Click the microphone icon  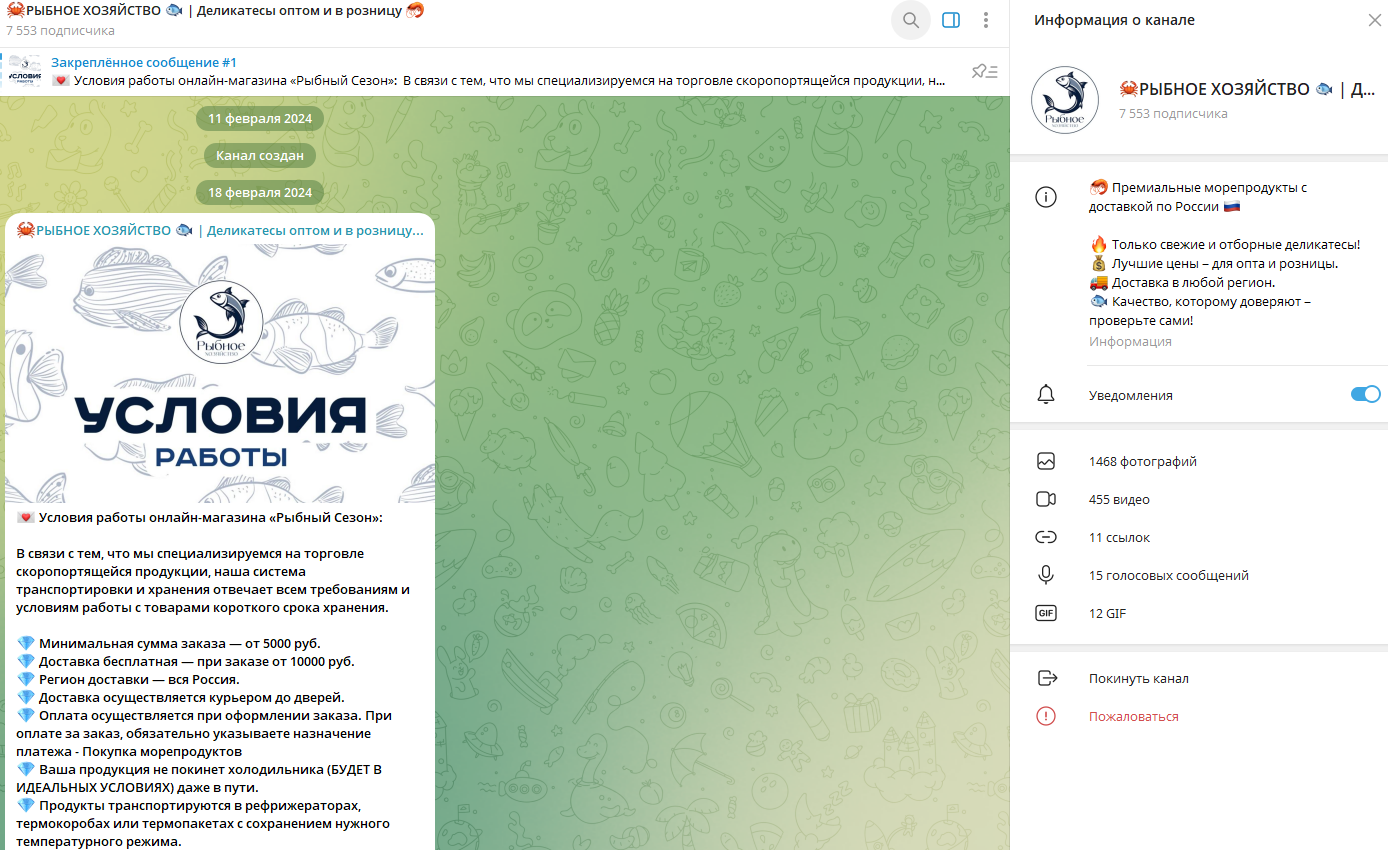click(x=1046, y=575)
